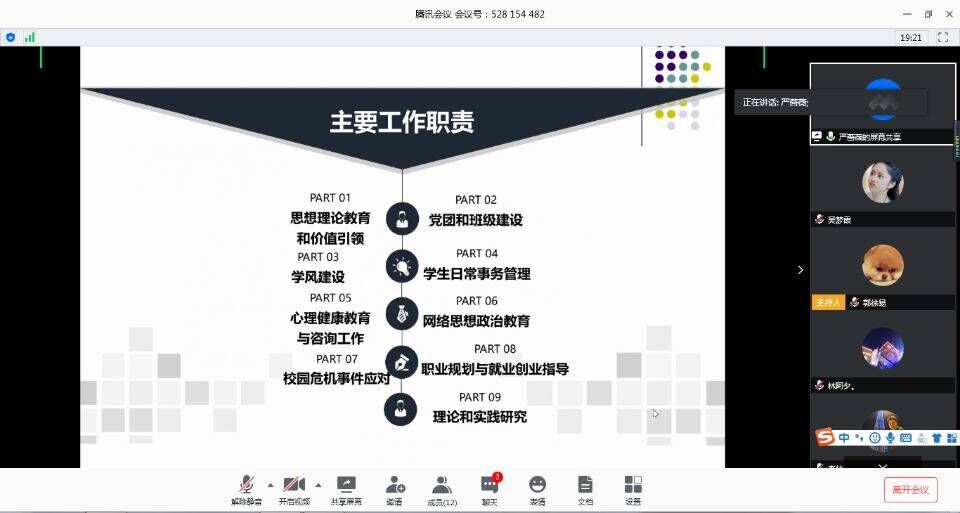Image resolution: width=960 pixels, height=513 pixels.
Task: Open video options arrow beside 开启视频
Action: (318, 484)
